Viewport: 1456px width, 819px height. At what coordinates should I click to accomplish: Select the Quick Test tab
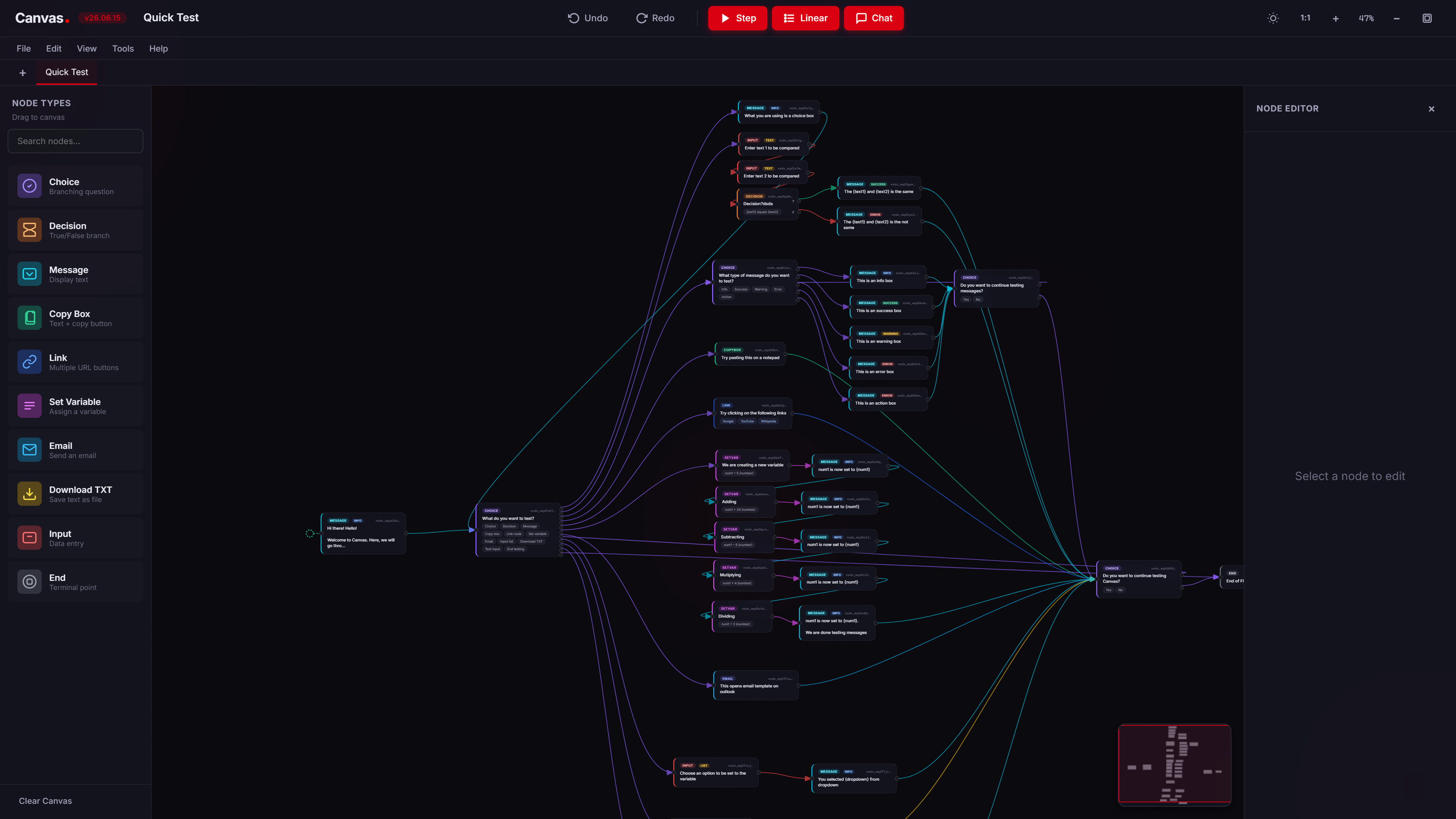67,72
